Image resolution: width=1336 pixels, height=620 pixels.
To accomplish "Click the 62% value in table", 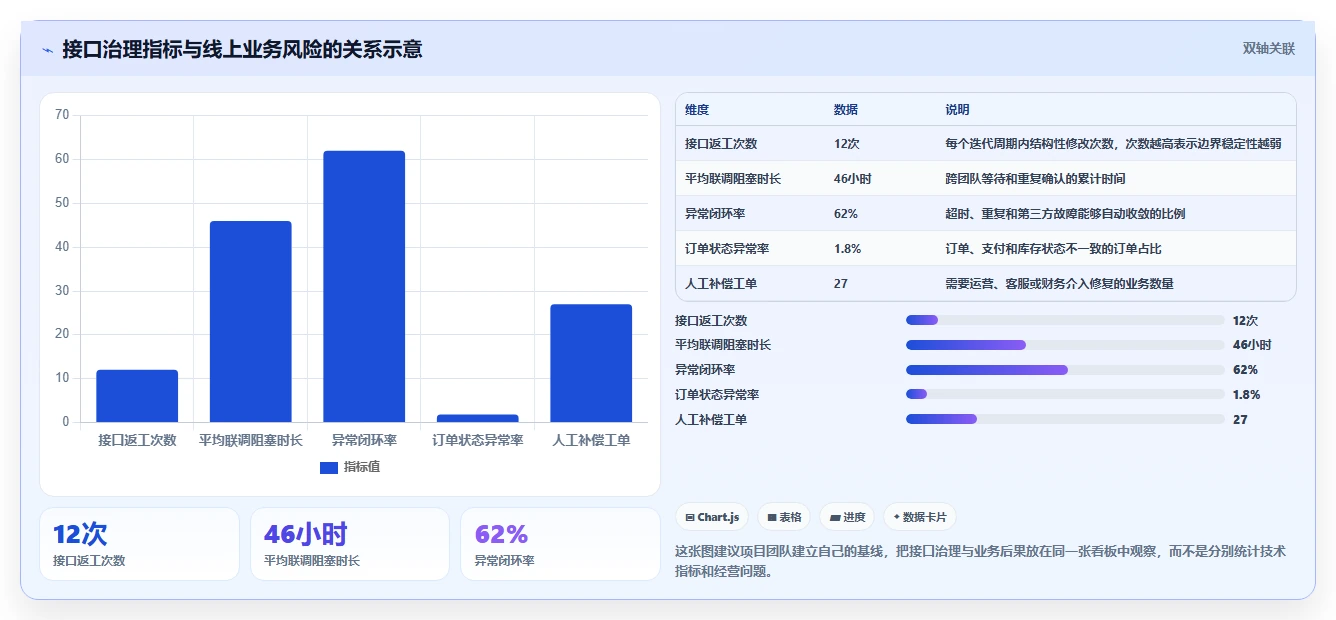I will [845, 214].
